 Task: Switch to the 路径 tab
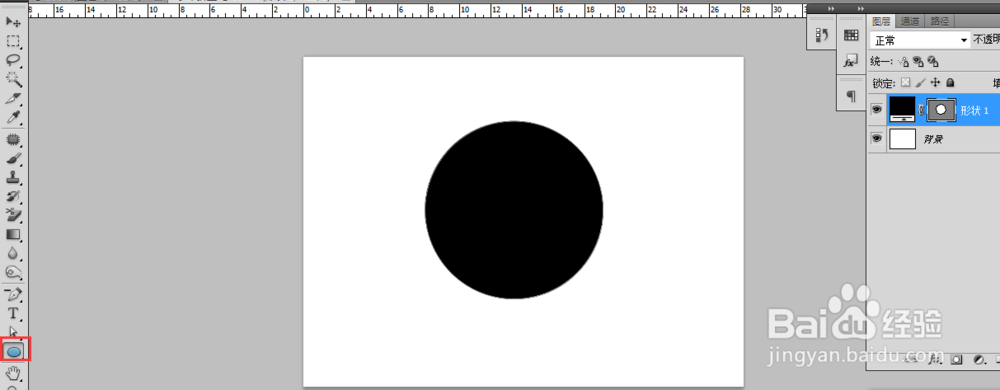click(939, 21)
